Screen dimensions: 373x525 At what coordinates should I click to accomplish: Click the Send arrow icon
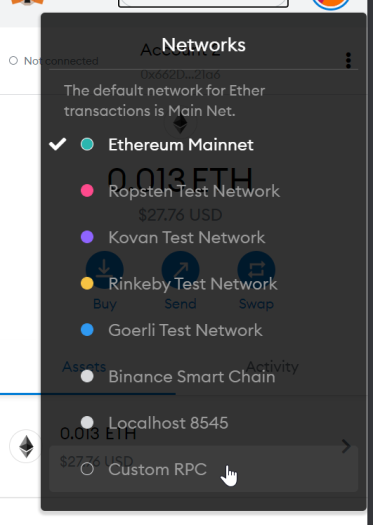point(180,270)
